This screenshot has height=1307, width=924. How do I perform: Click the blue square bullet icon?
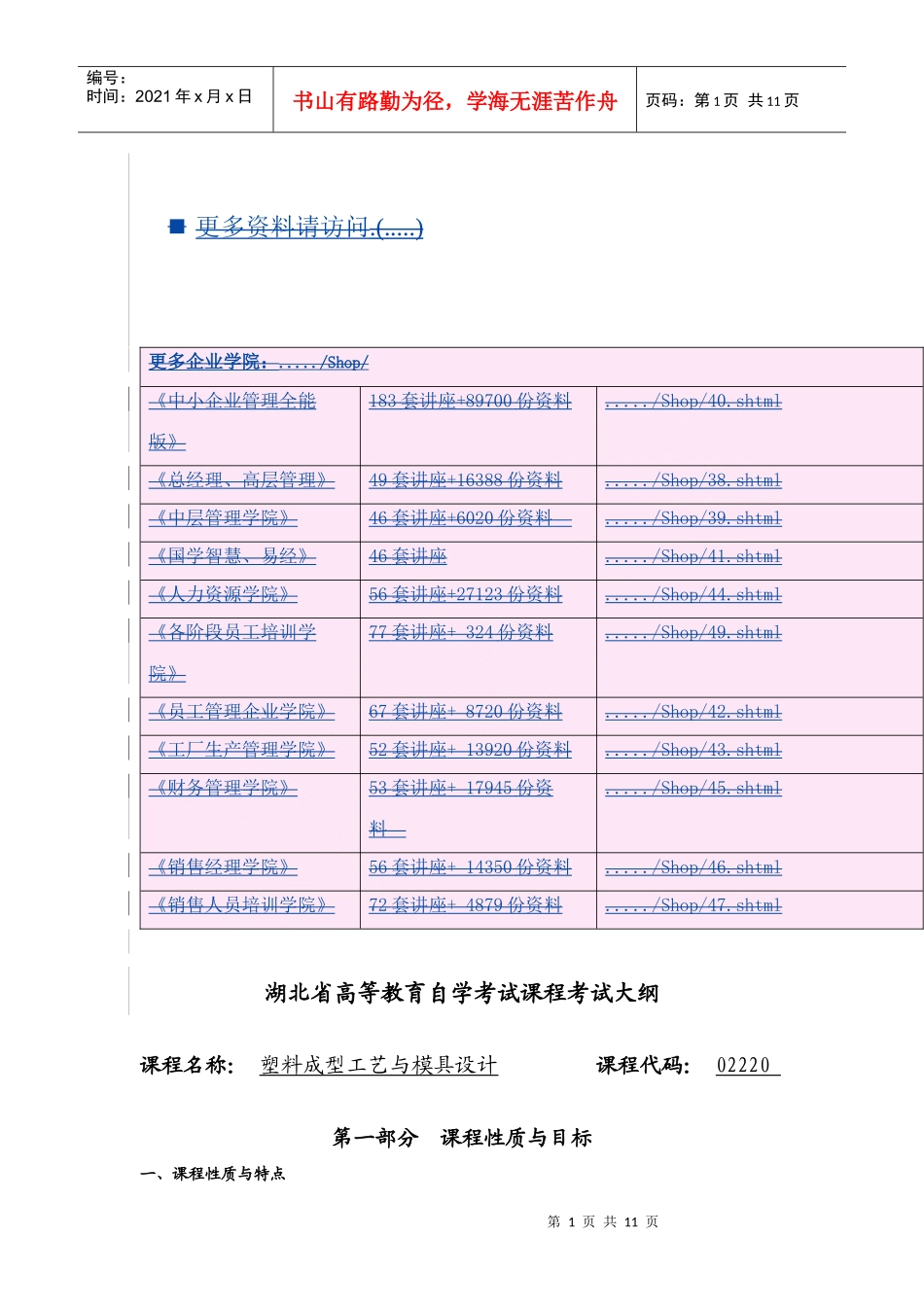tap(177, 227)
